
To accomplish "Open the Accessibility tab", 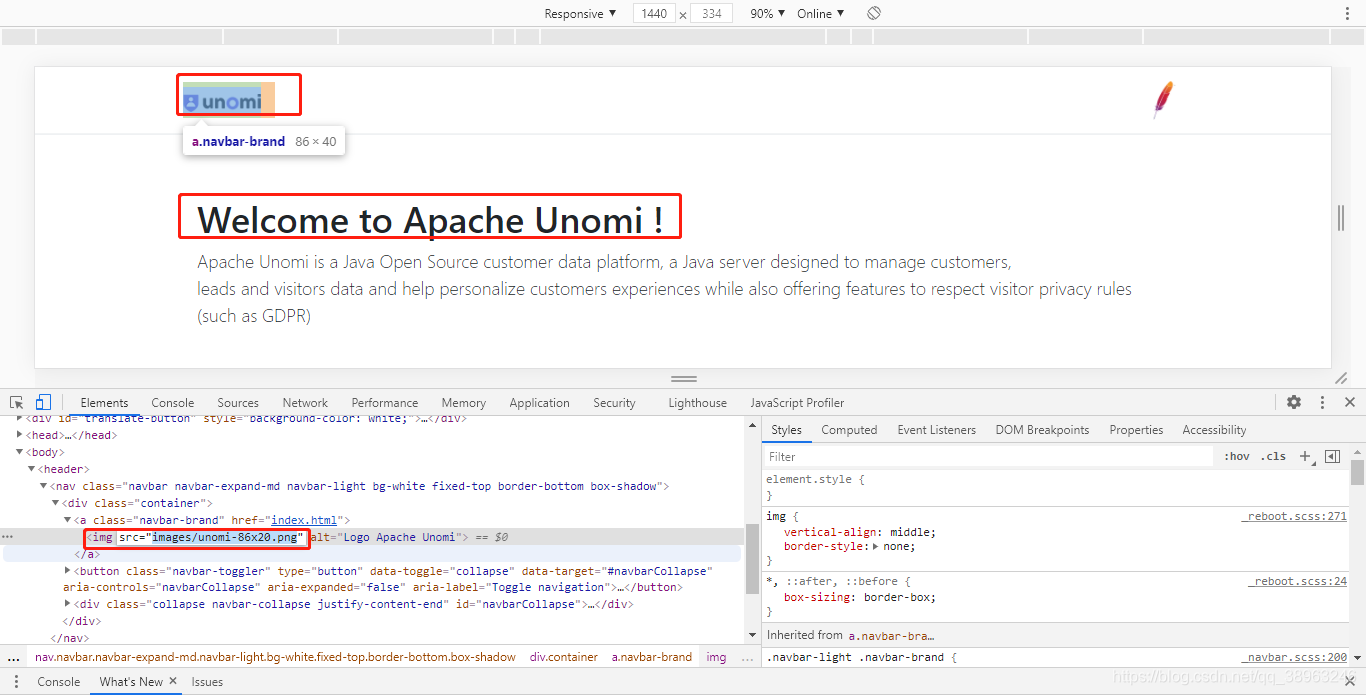I will click(1214, 430).
